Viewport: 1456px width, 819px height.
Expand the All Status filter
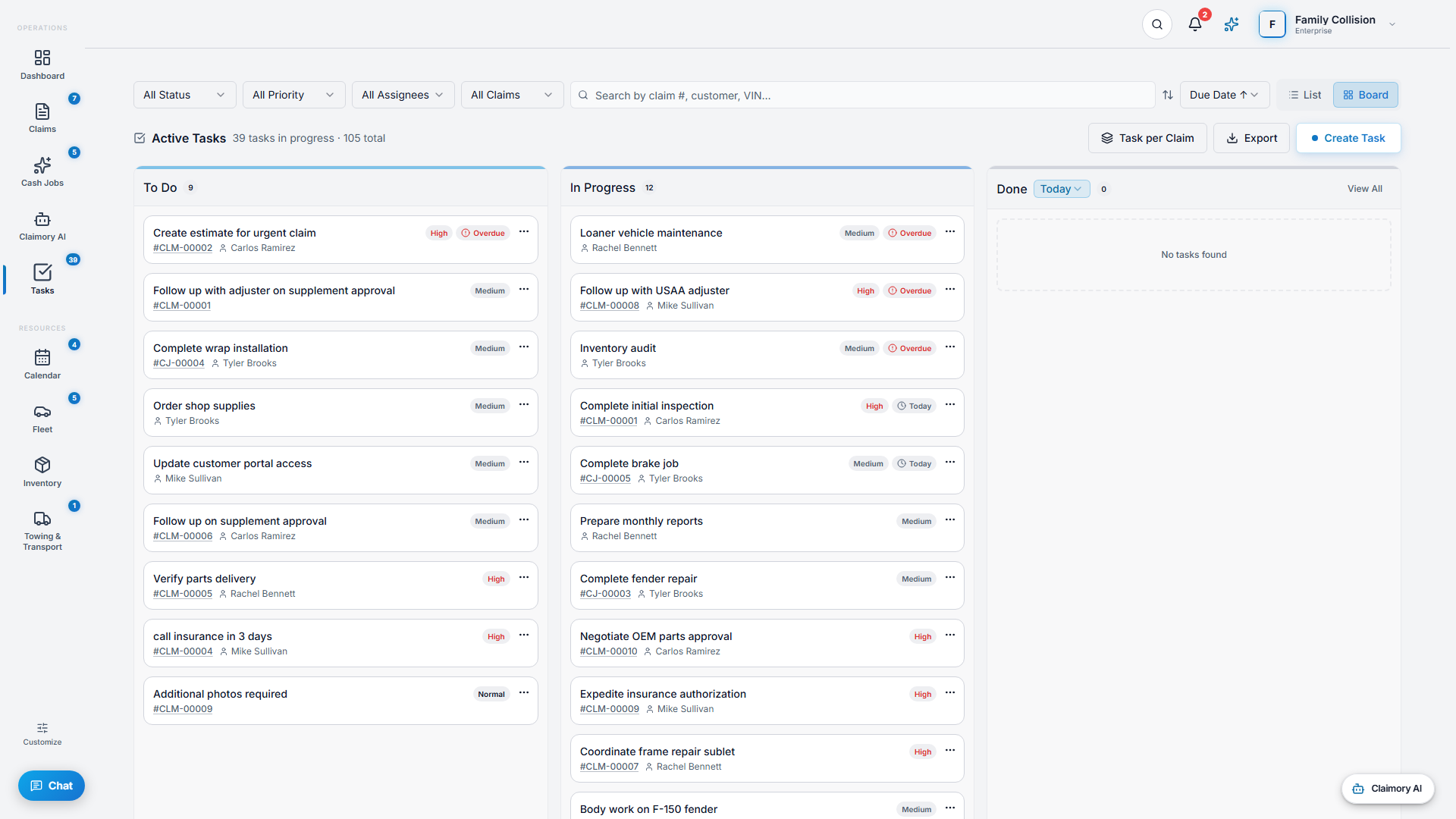point(184,95)
